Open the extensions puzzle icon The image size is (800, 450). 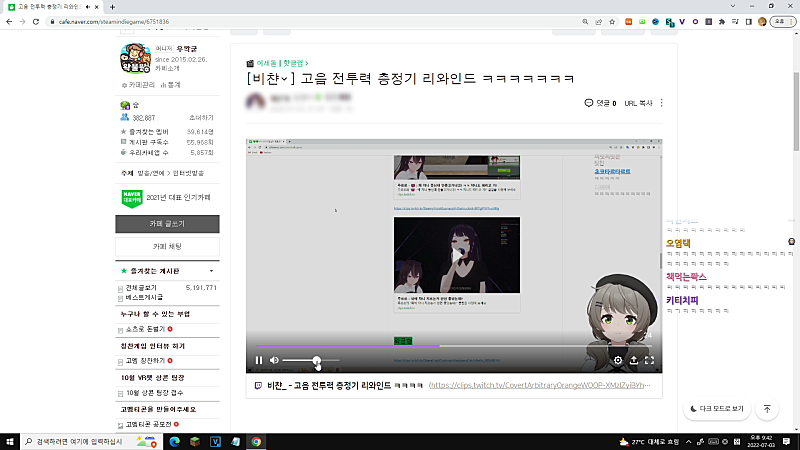(721, 22)
